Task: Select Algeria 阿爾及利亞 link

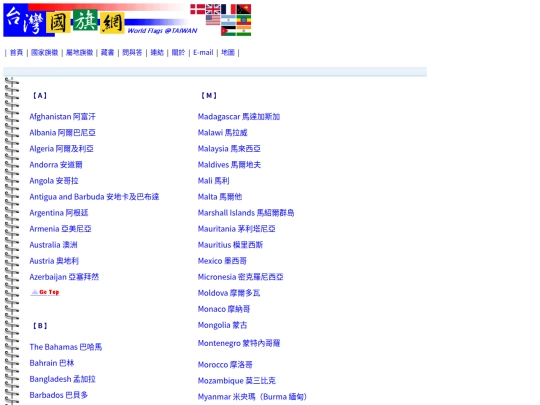Action: (61, 149)
